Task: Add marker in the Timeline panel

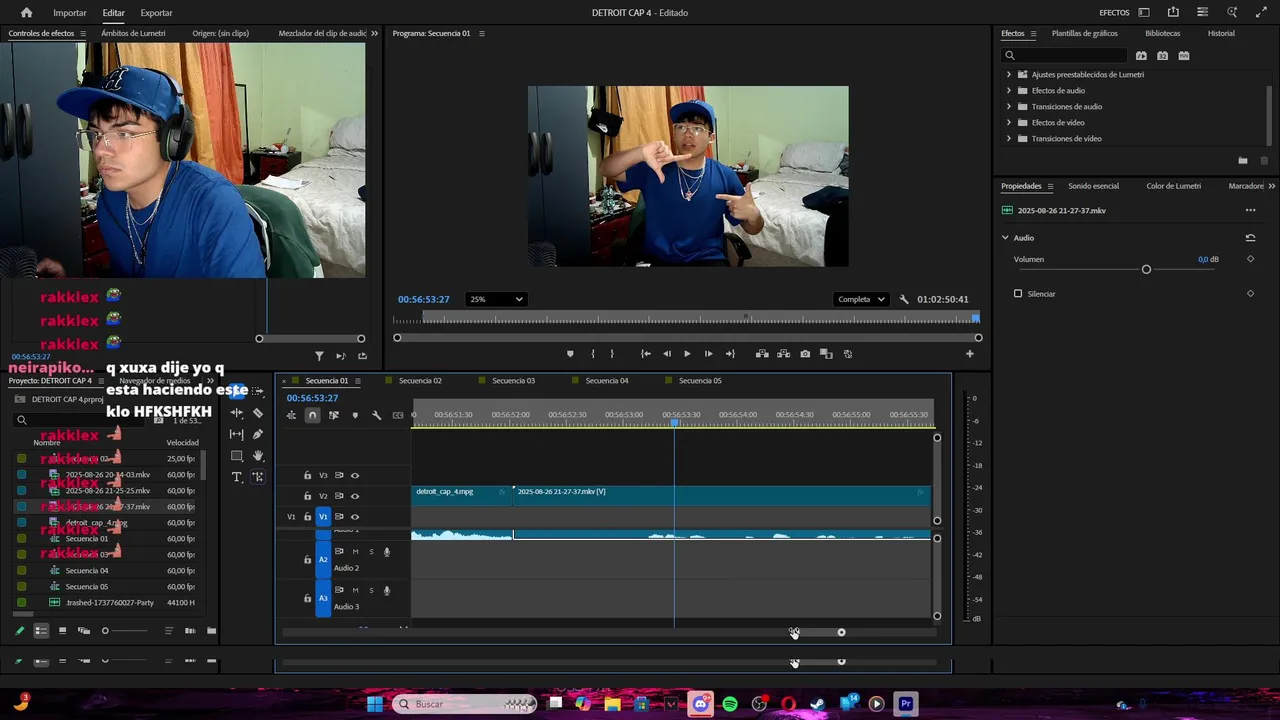Action: tap(355, 415)
